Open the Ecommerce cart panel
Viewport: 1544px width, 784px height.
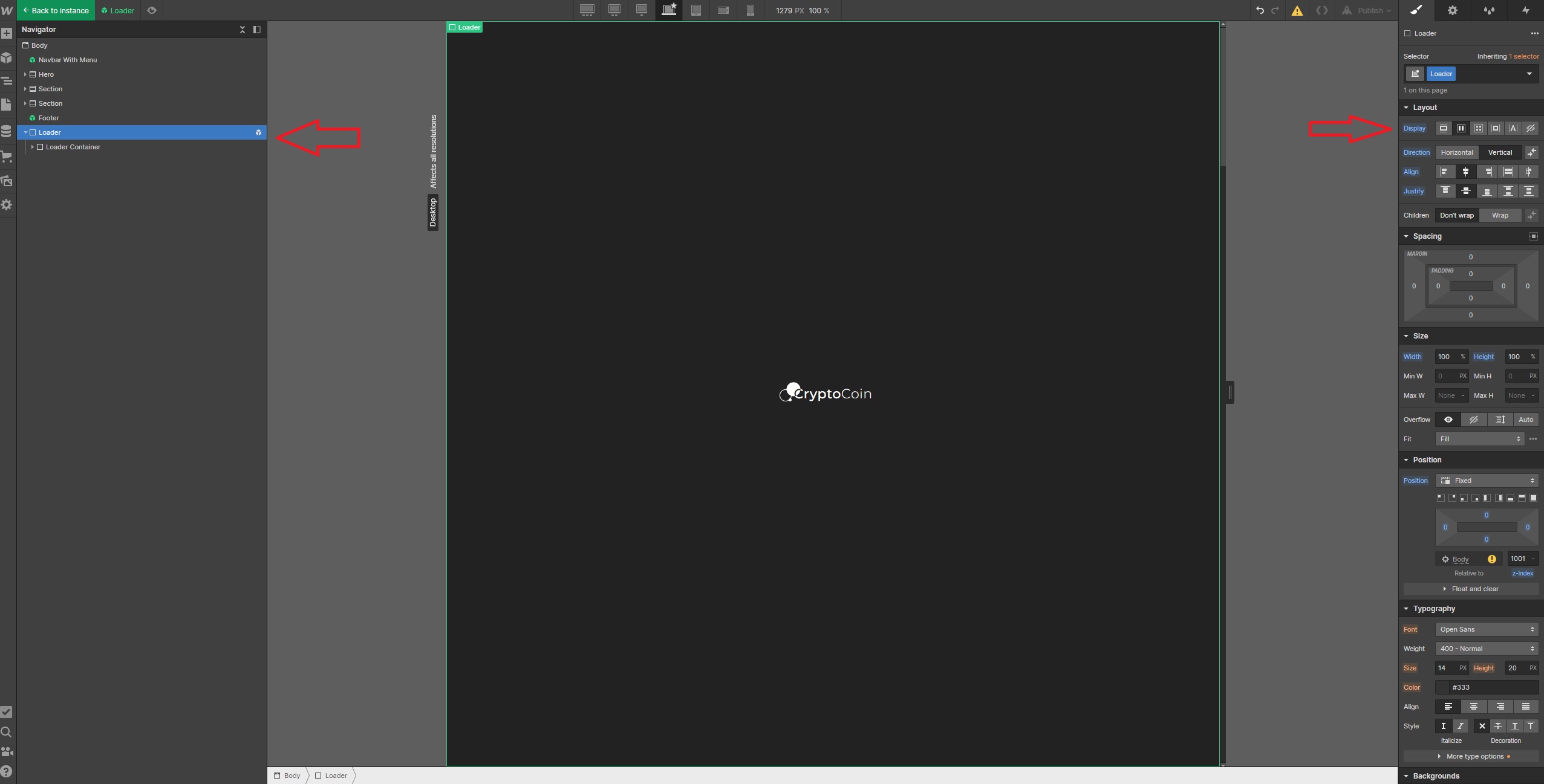click(7, 157)
